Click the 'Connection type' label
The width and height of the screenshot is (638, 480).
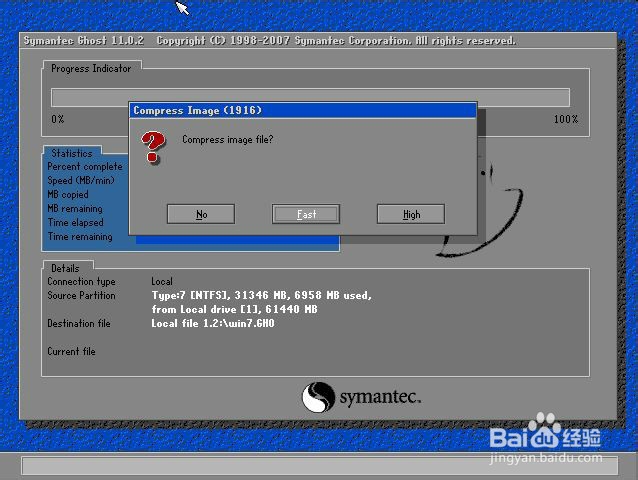81,281
